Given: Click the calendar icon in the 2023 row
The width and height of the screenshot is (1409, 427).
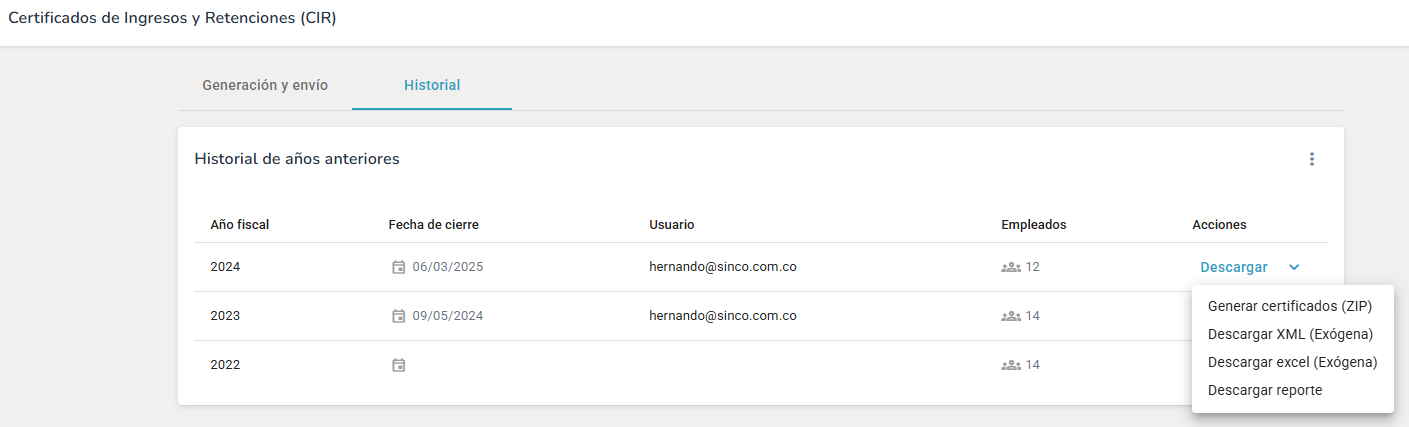Looking at the screenshot, I should coord(399,316).
